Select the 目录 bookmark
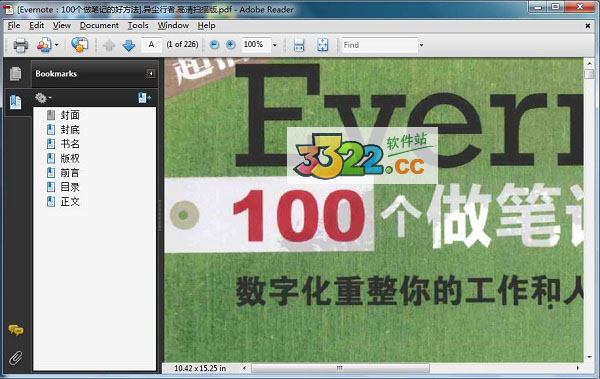This screenshot has width=600, height=379. click(x=70, y=187)
